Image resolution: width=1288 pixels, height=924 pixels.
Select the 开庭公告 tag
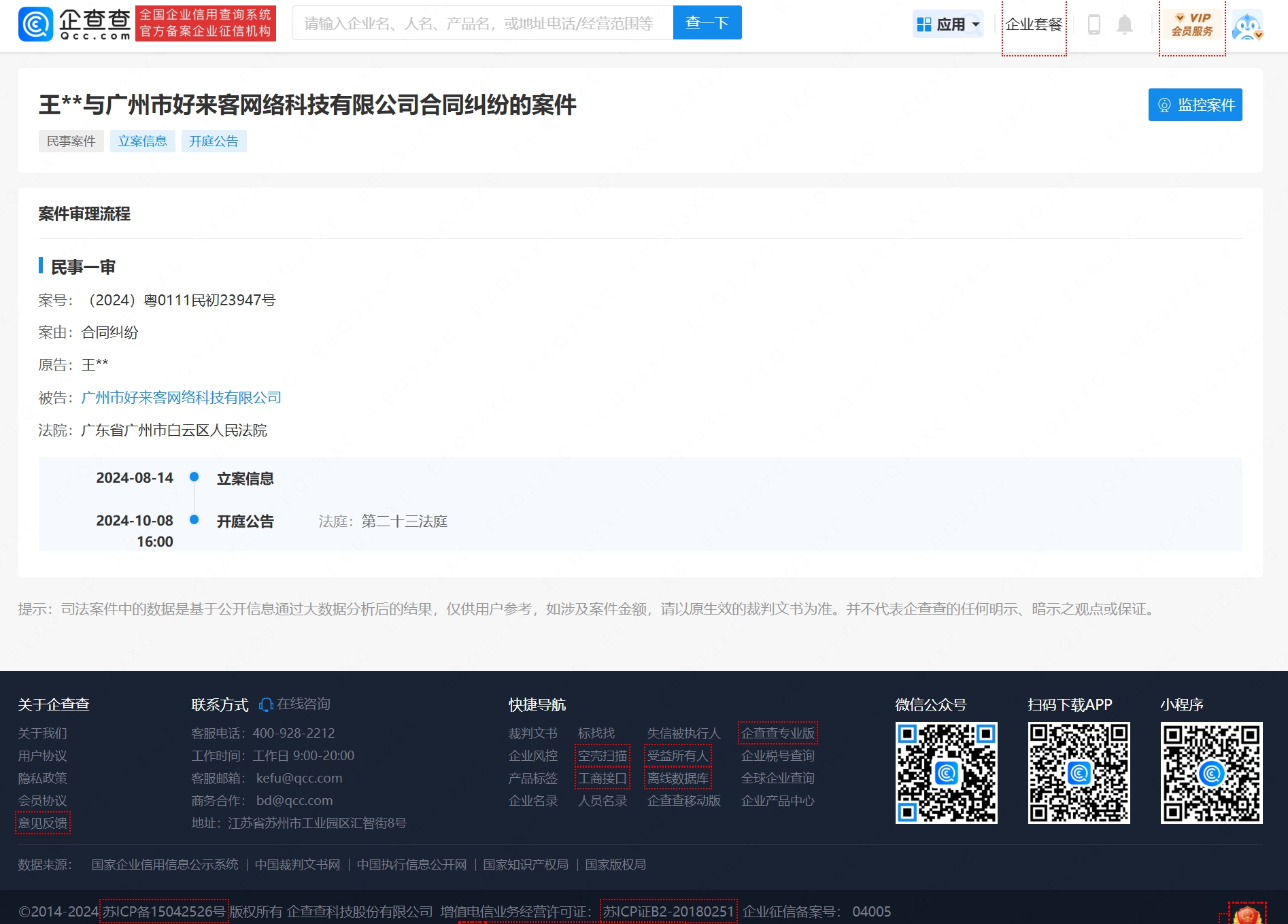coord(214,141)
